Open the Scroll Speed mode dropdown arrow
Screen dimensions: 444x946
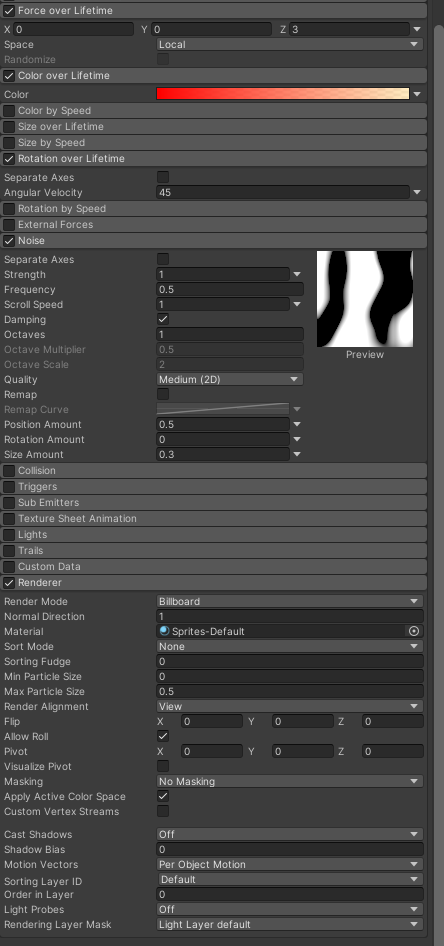click(297, 305)
